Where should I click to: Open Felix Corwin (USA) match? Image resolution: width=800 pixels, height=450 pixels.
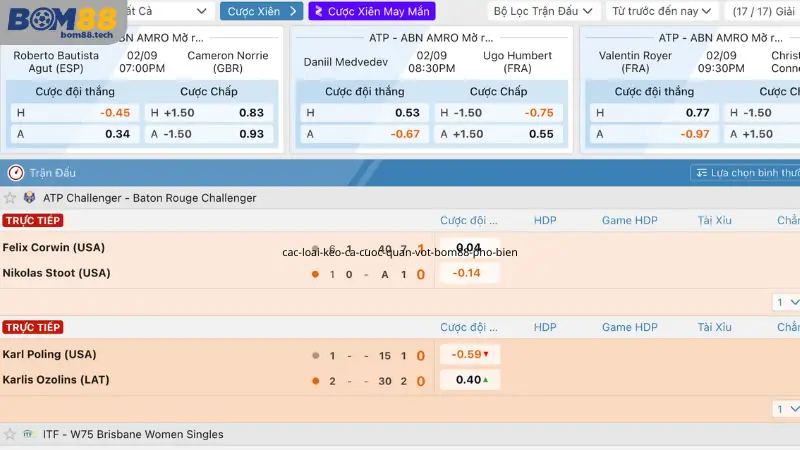(x=54, y=247)
